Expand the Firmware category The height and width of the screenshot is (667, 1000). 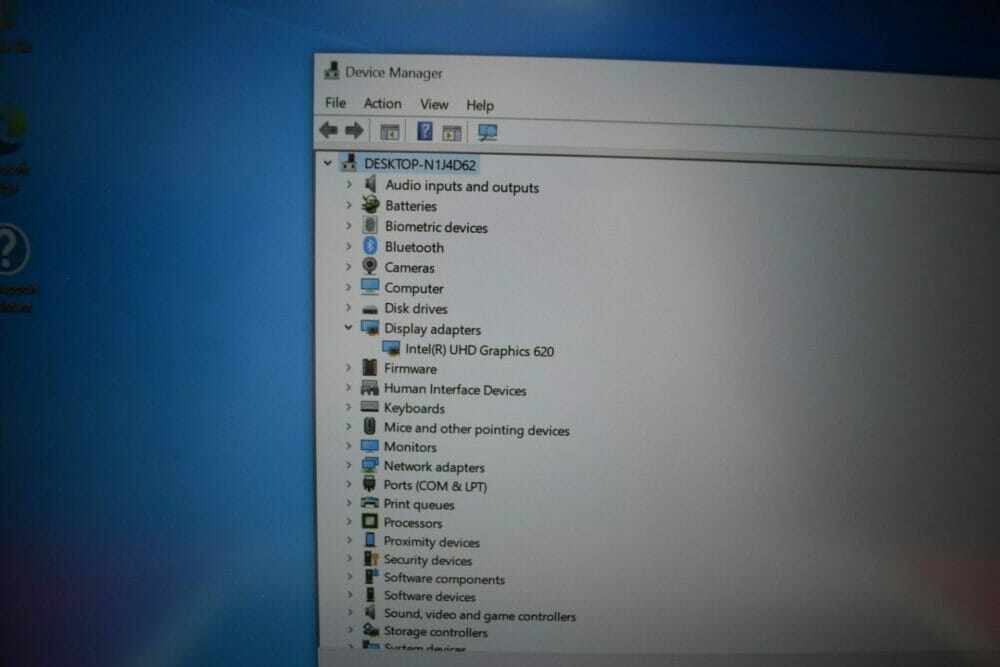coord(349,367)
